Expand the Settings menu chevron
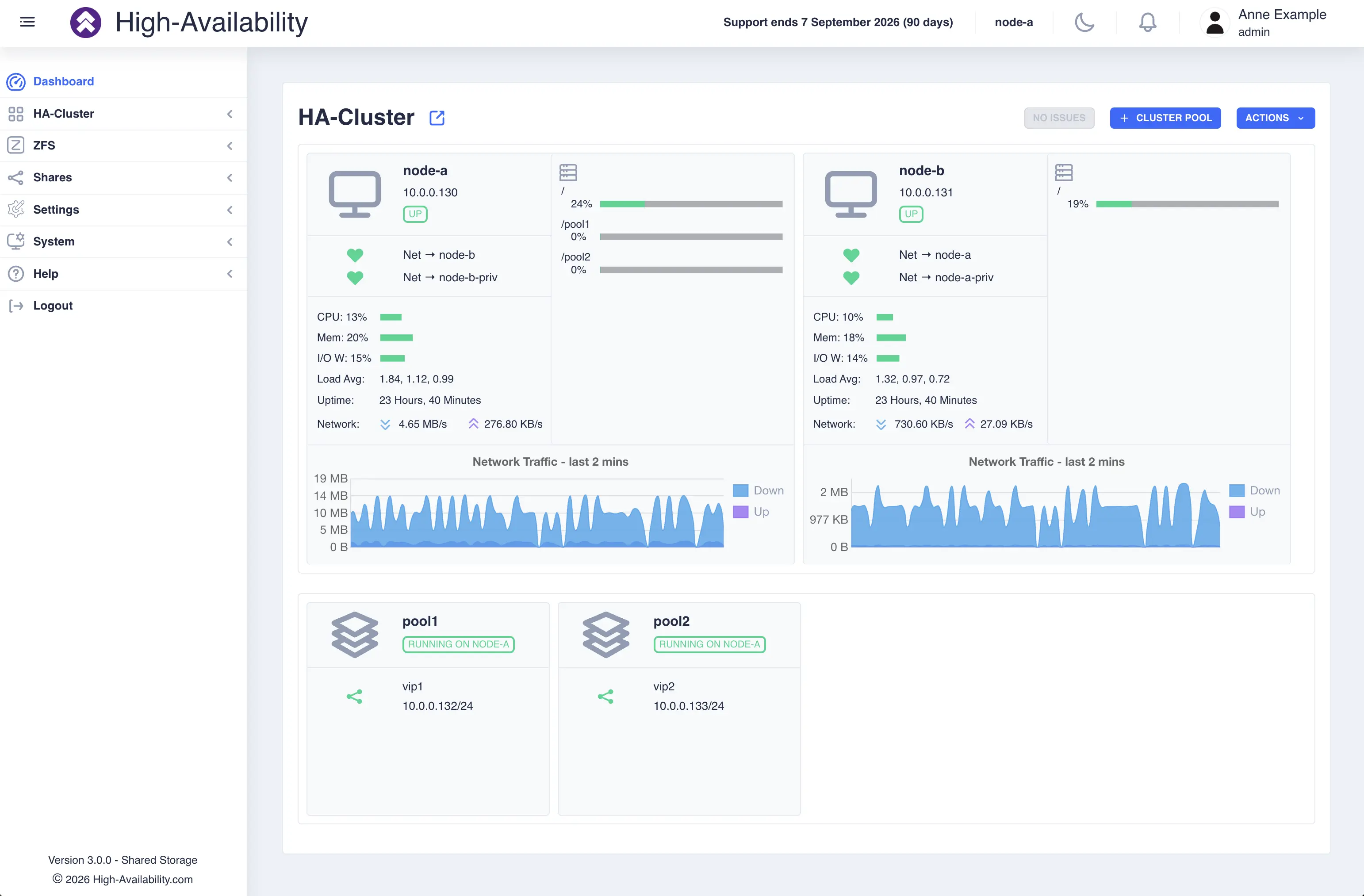 click(230, 210)
